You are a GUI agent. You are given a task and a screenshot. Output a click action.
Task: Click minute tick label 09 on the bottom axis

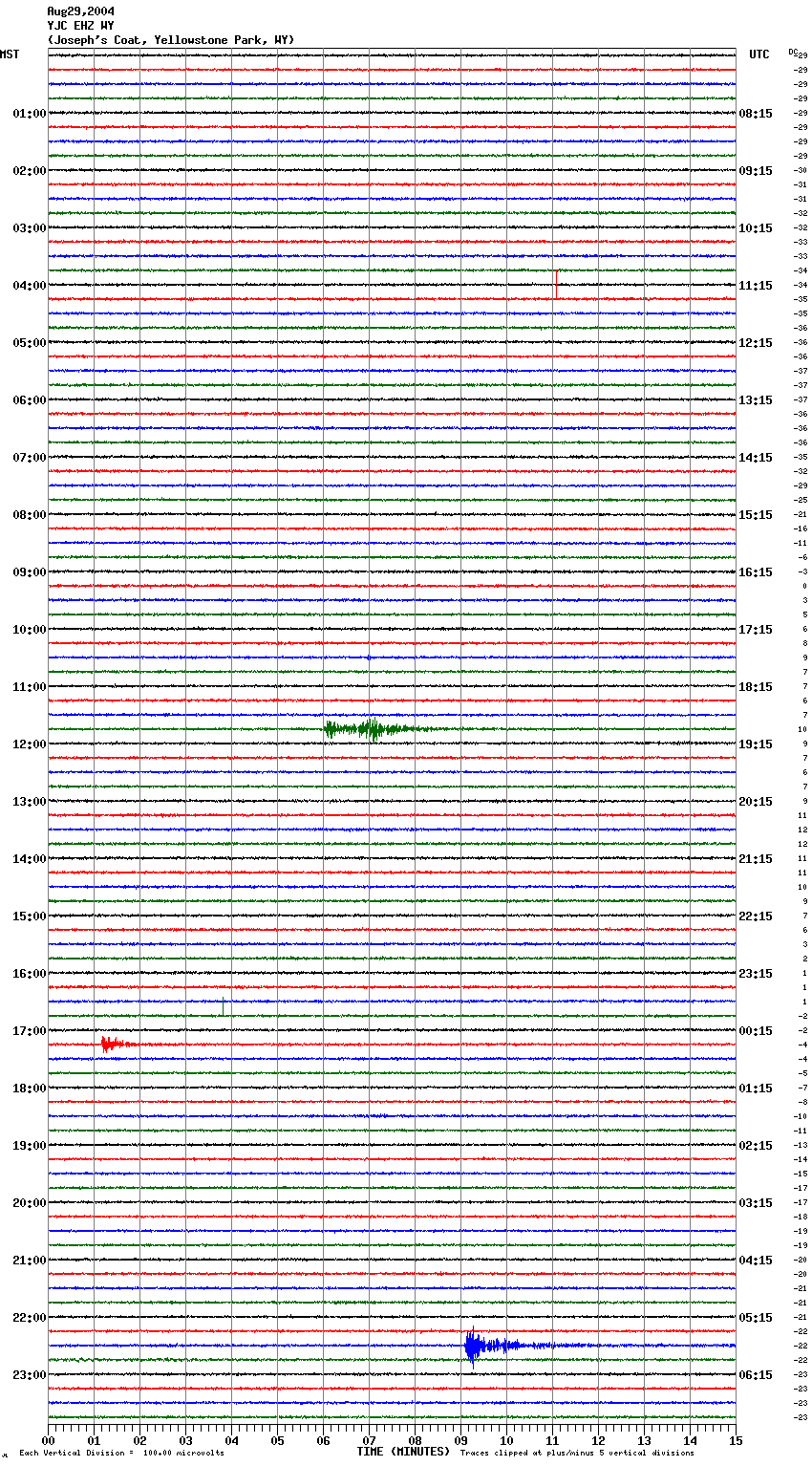(x=460, y=1440)
